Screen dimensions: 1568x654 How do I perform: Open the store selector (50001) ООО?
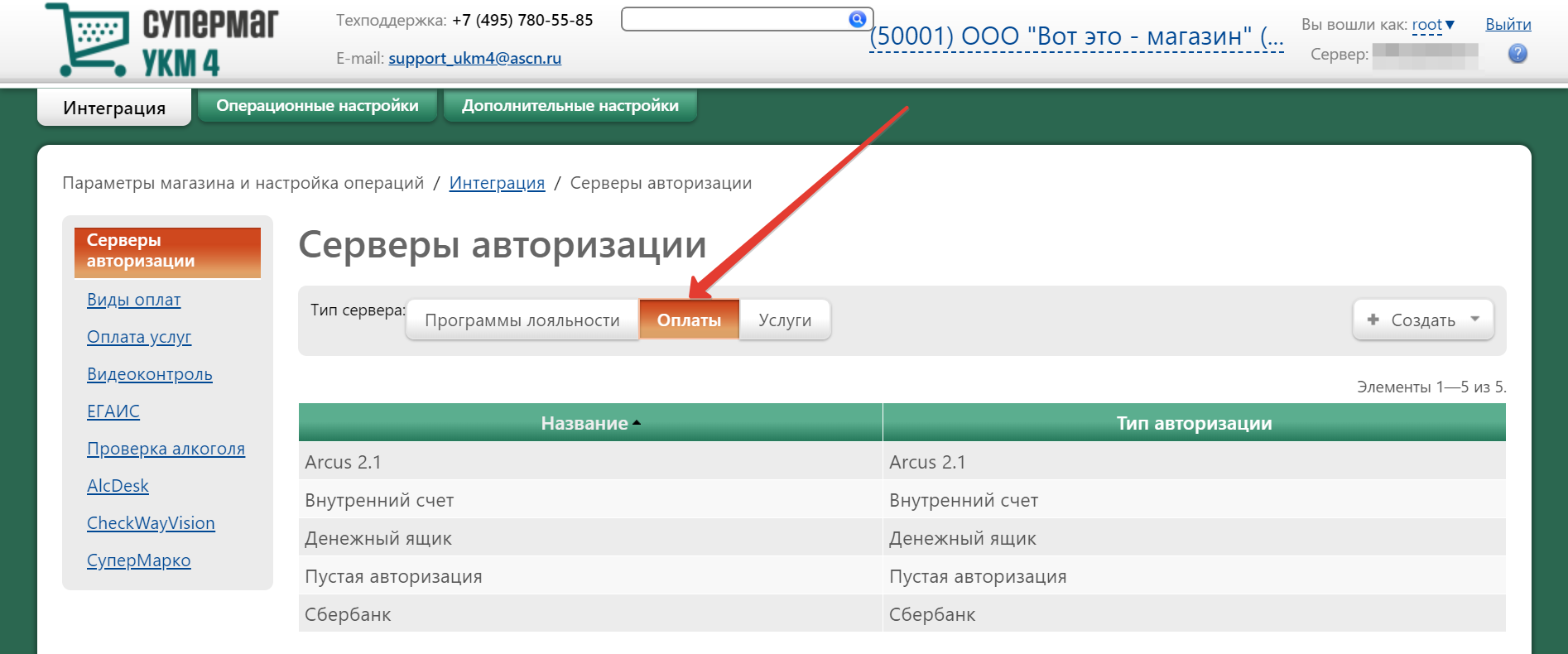point(1075,37)
